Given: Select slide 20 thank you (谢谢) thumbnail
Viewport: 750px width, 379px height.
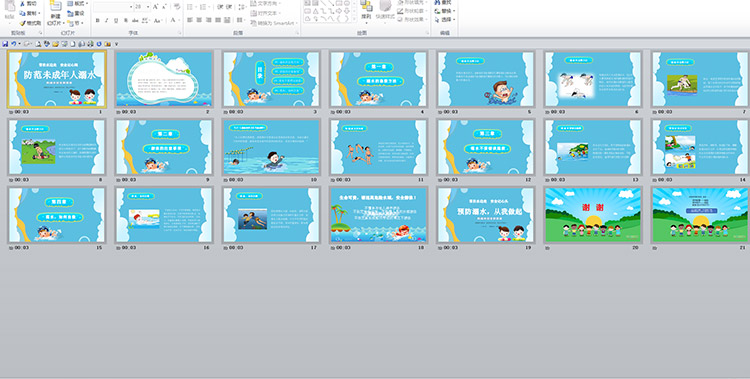Looking at the screenshot, I should [x=593, y=215].
